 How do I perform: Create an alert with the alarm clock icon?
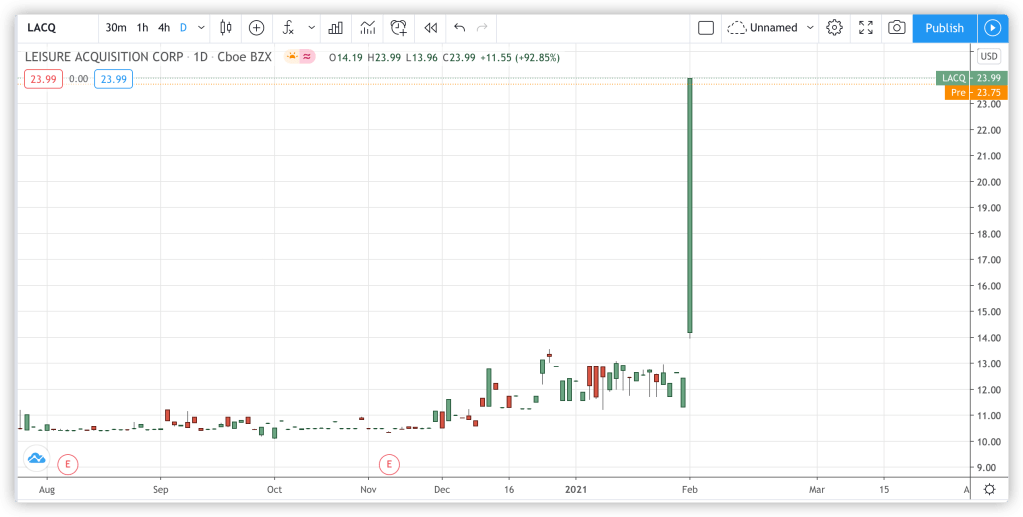pos(399,28)
